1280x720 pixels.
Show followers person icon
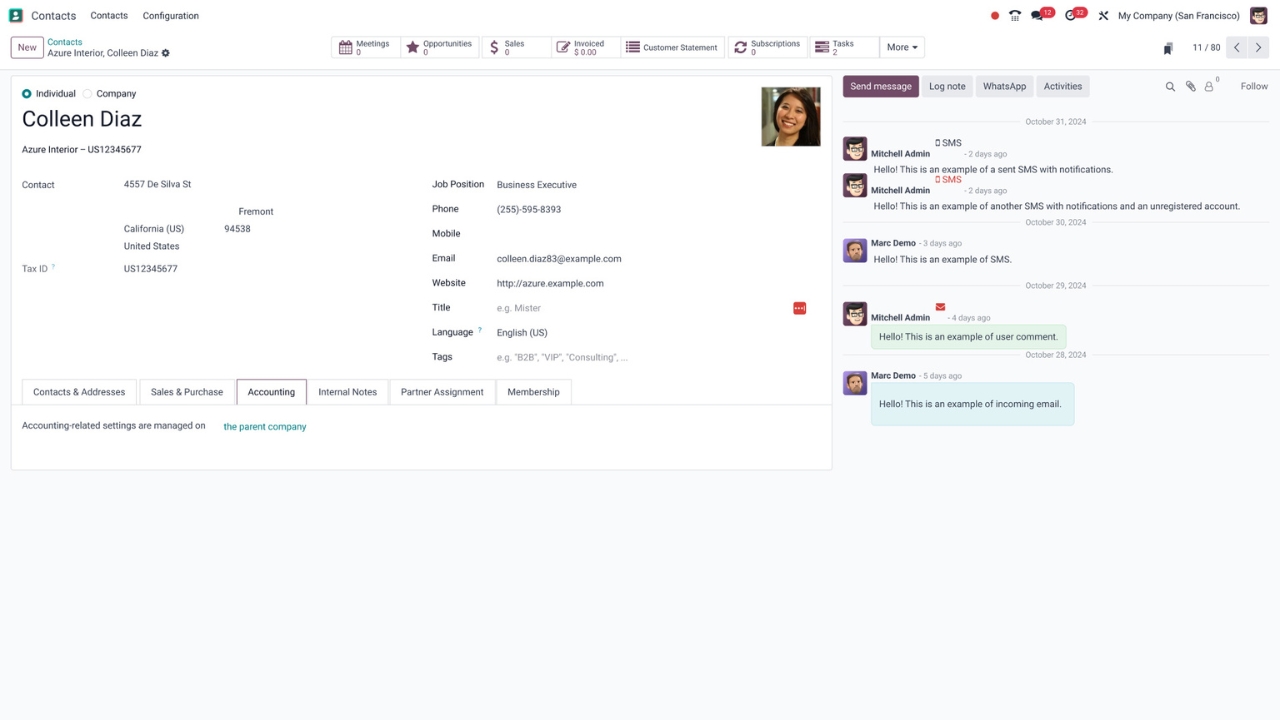tap(1210, 86)
